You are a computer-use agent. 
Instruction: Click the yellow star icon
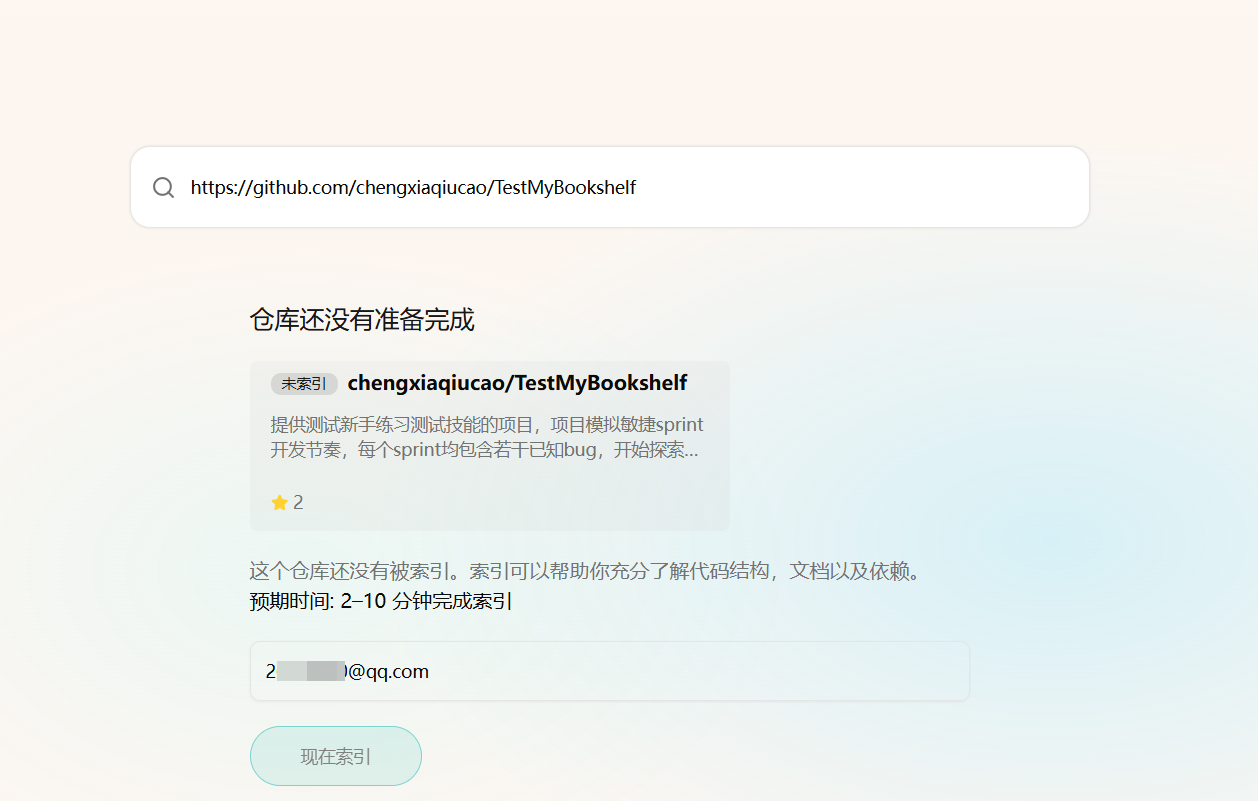[x=279, y=503]
